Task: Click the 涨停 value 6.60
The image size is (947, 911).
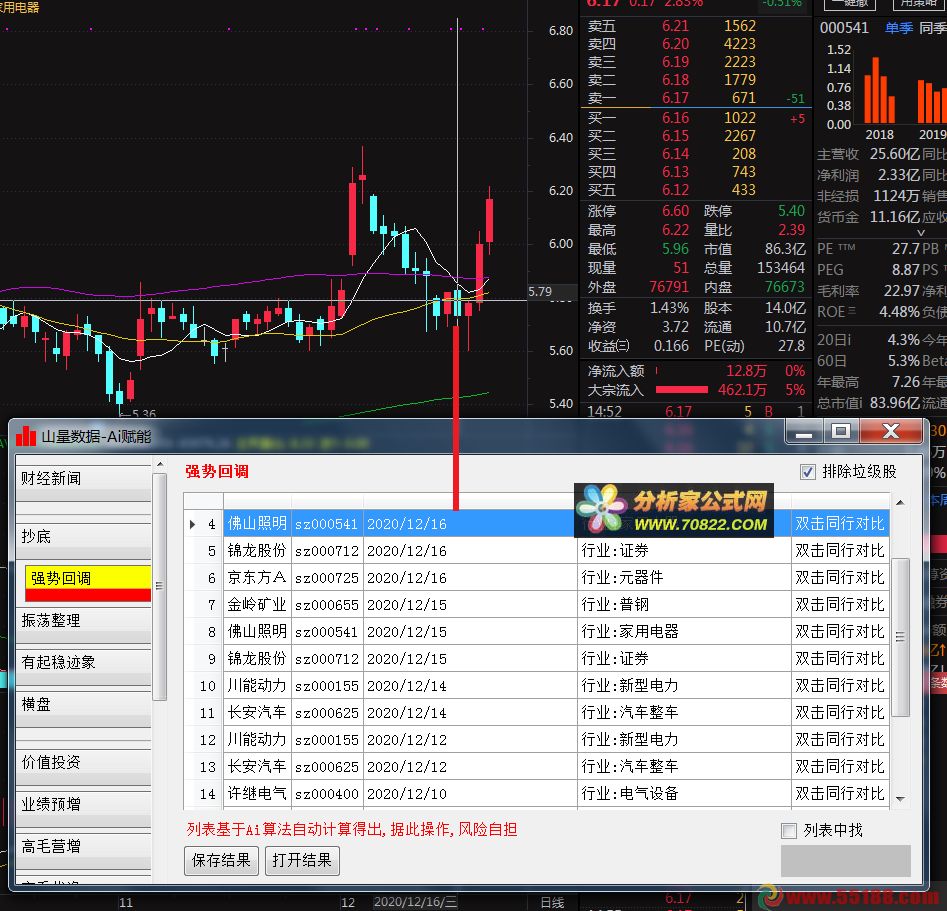Action: click(675, 211)
